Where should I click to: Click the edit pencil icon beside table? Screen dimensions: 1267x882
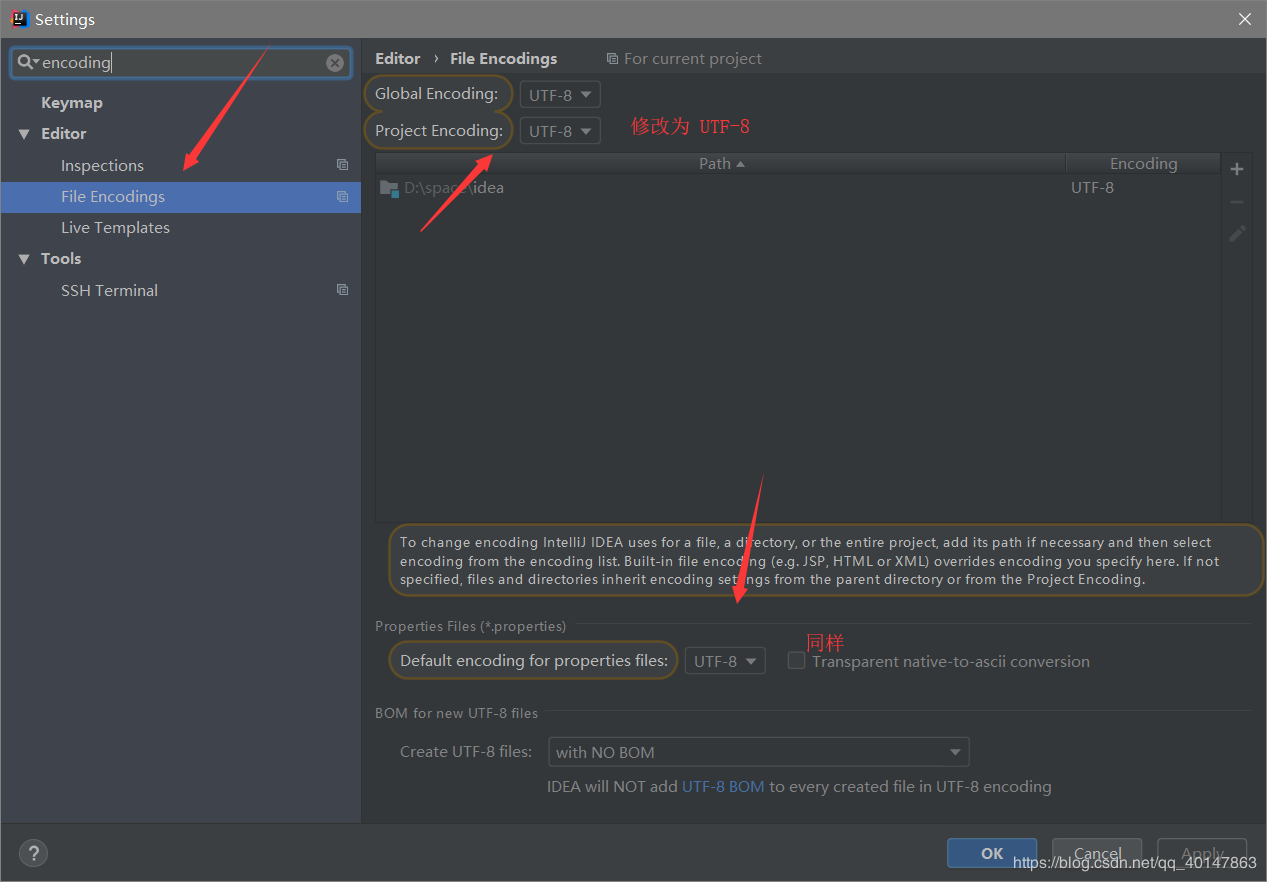[1237, 233]
